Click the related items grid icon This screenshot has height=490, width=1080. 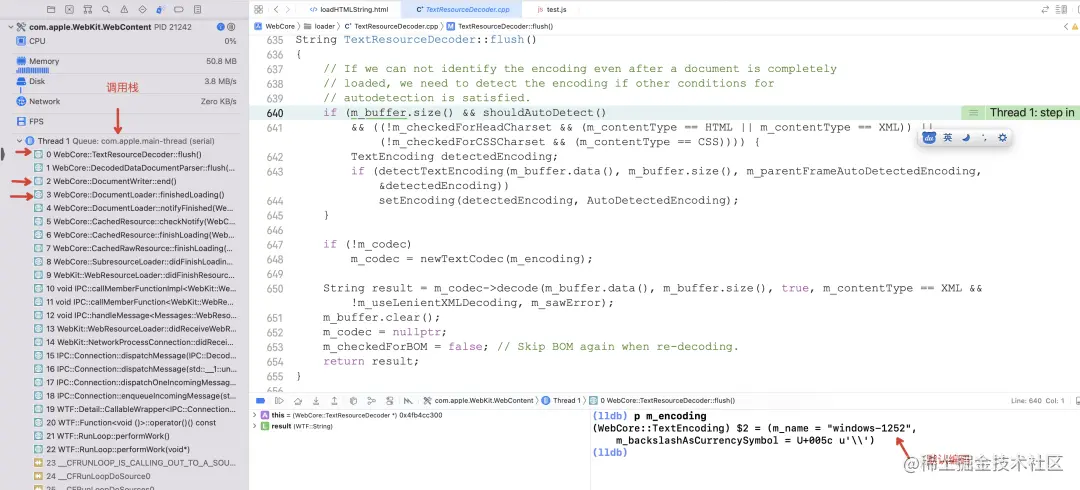(x=258, y=10)
